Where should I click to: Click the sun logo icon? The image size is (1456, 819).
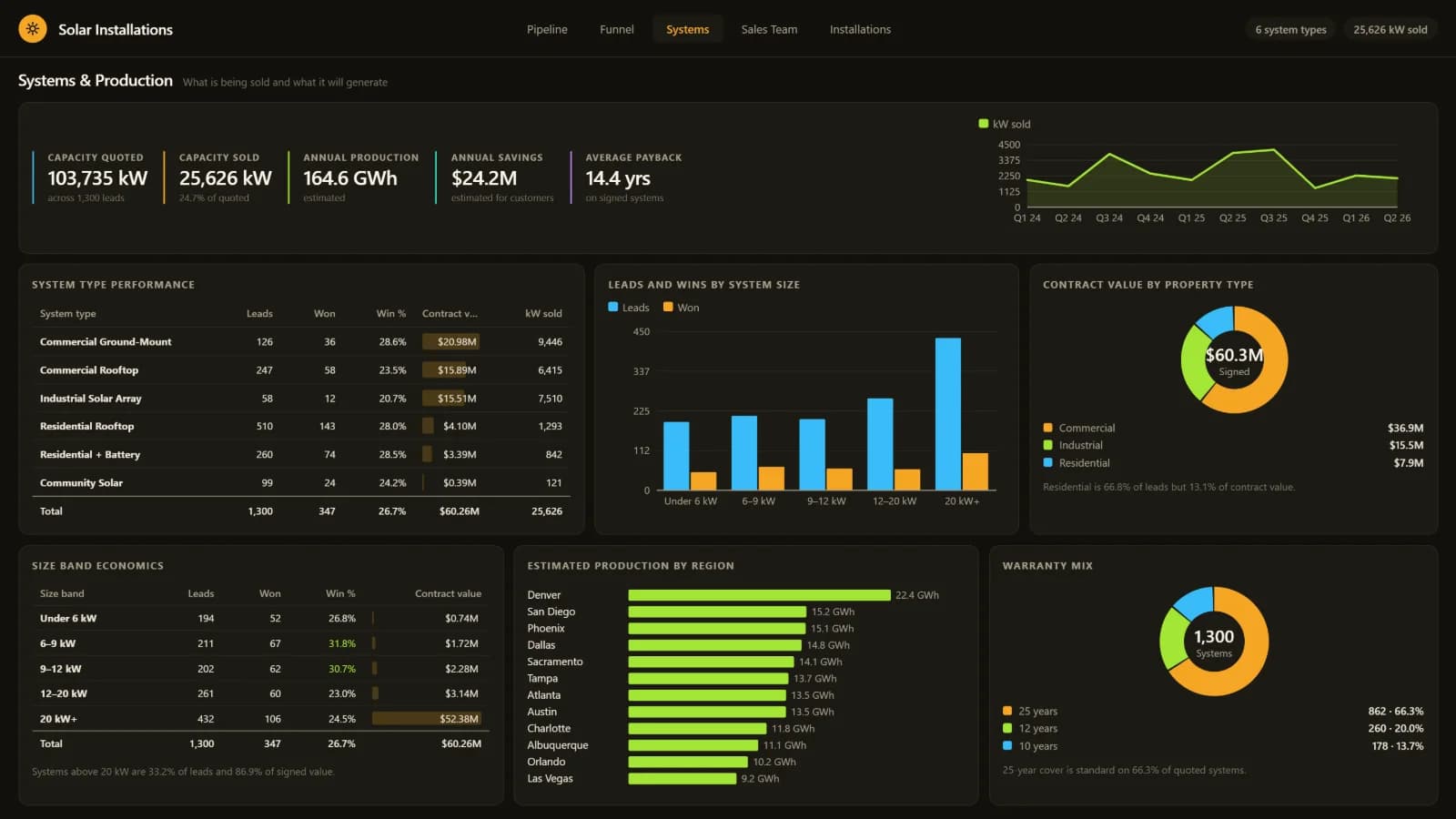point(33,29)
